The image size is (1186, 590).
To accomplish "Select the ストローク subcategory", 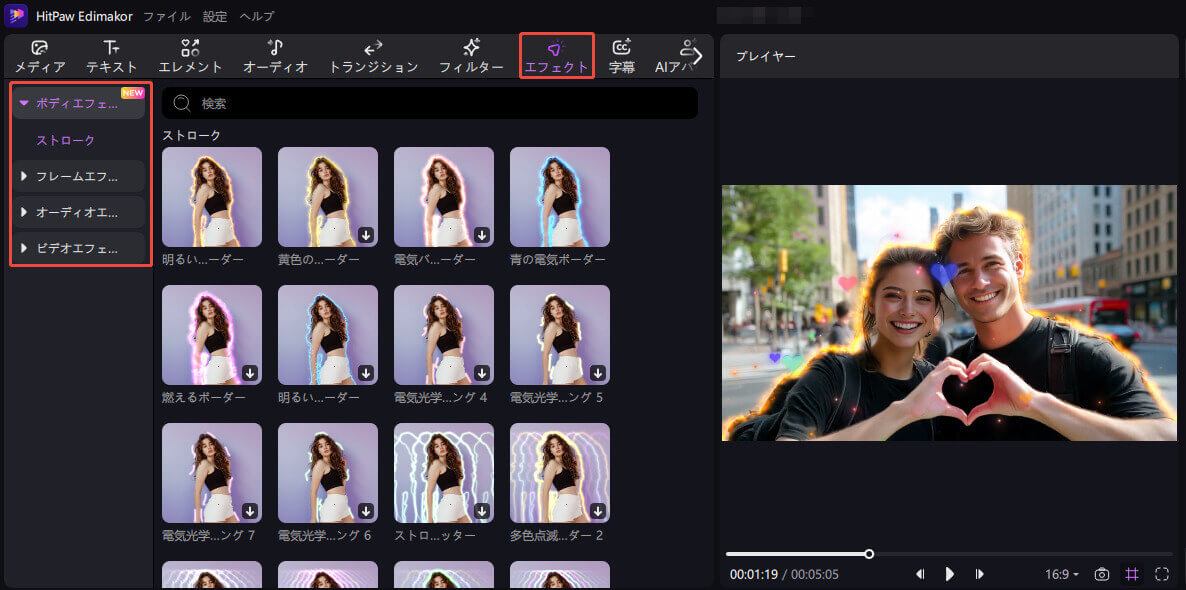I will 66,141.
